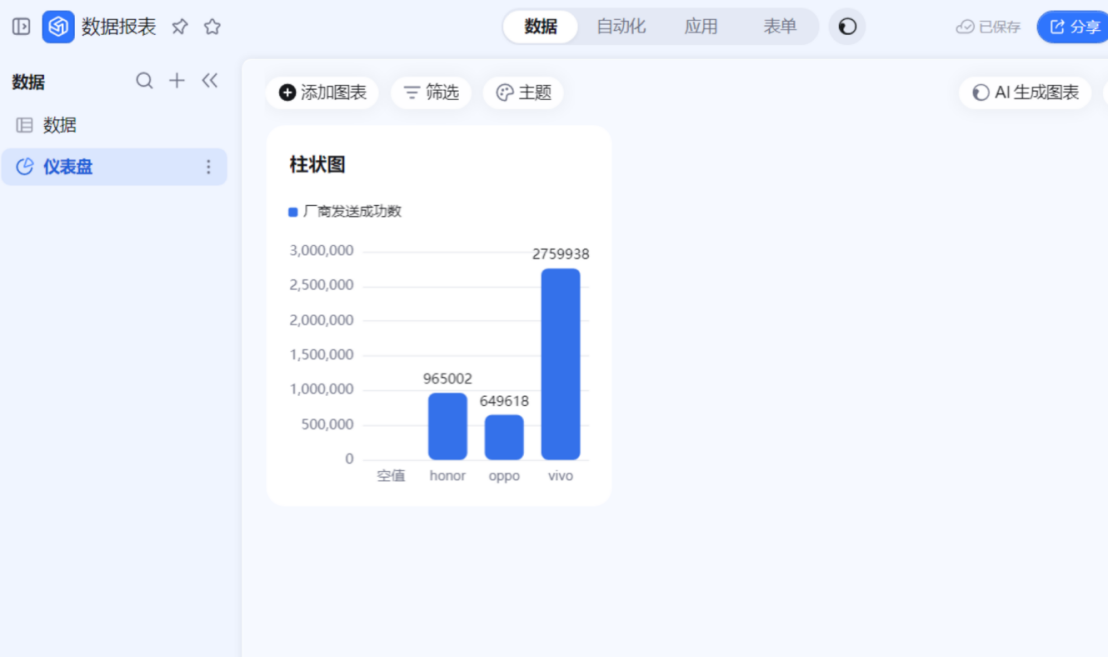The image size is (1109, 657).
Task: Check the 已保存 cloud status
Action: tap(988, 27)
